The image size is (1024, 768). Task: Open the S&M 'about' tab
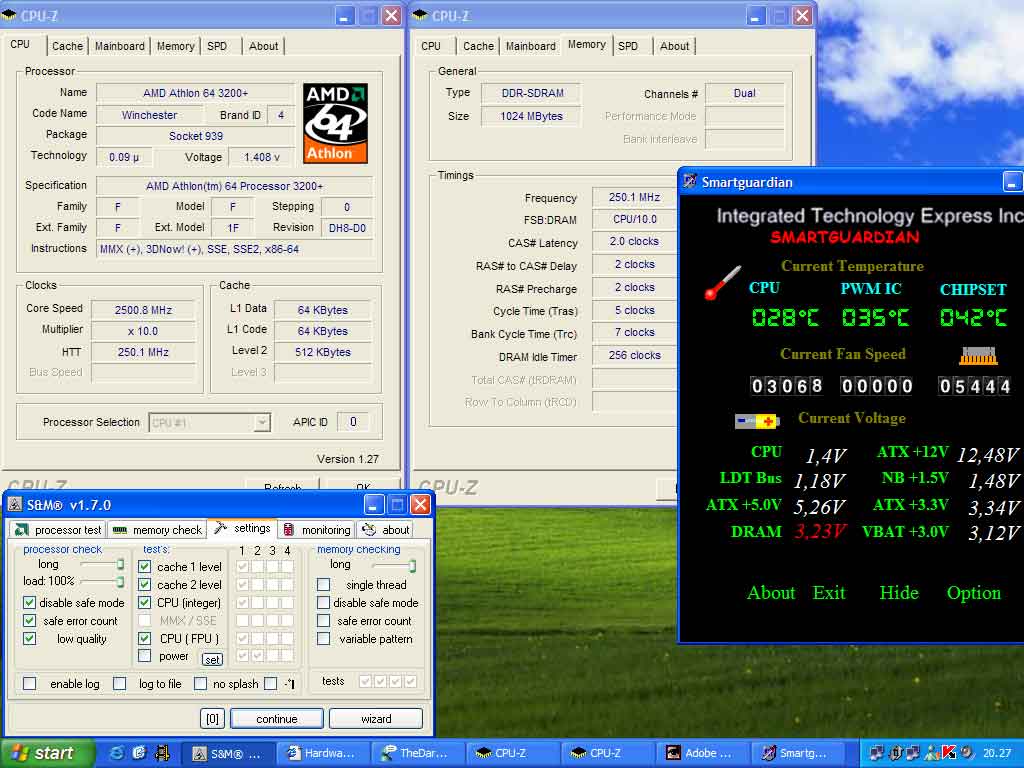coord(386,530)
